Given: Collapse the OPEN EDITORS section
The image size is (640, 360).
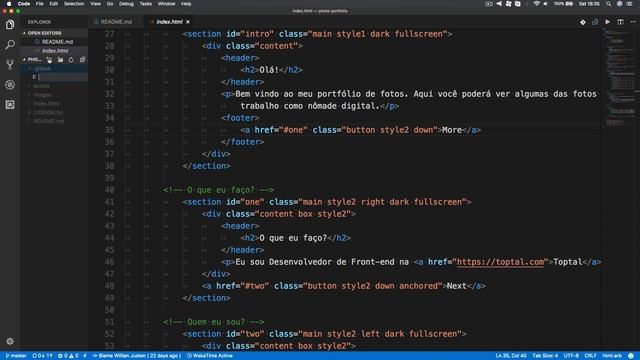Looking at the screenshot, I should click(x=44, y=33).
